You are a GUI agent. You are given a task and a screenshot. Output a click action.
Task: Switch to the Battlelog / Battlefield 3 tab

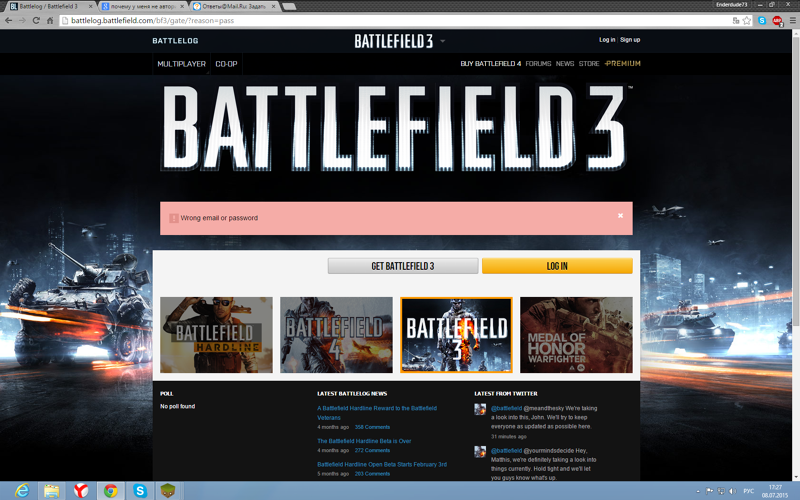[x=50, y=6]
